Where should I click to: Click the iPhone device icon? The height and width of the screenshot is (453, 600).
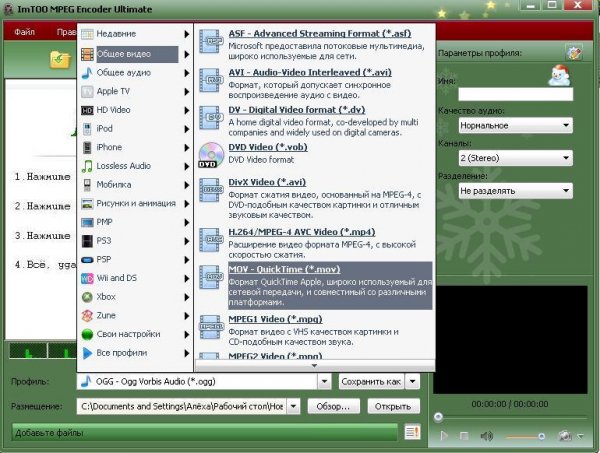tap(87, 147)
